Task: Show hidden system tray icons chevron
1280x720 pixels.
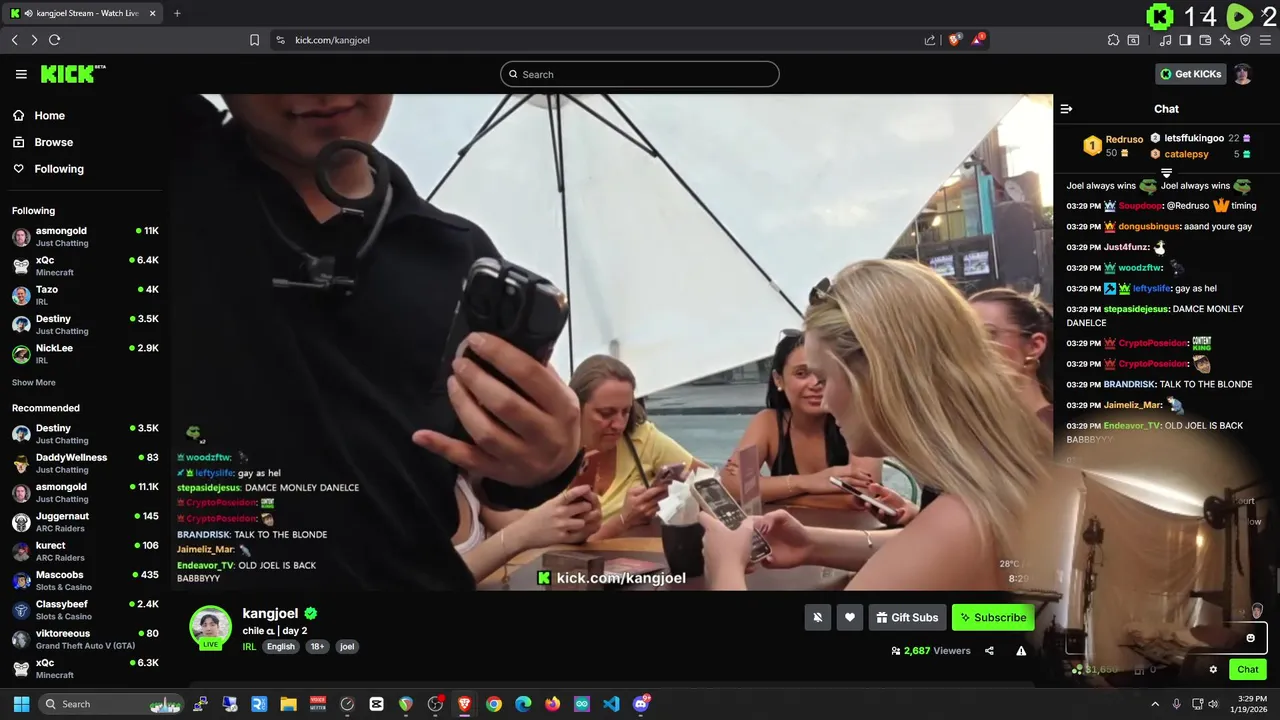Action: click(1155, 704)
